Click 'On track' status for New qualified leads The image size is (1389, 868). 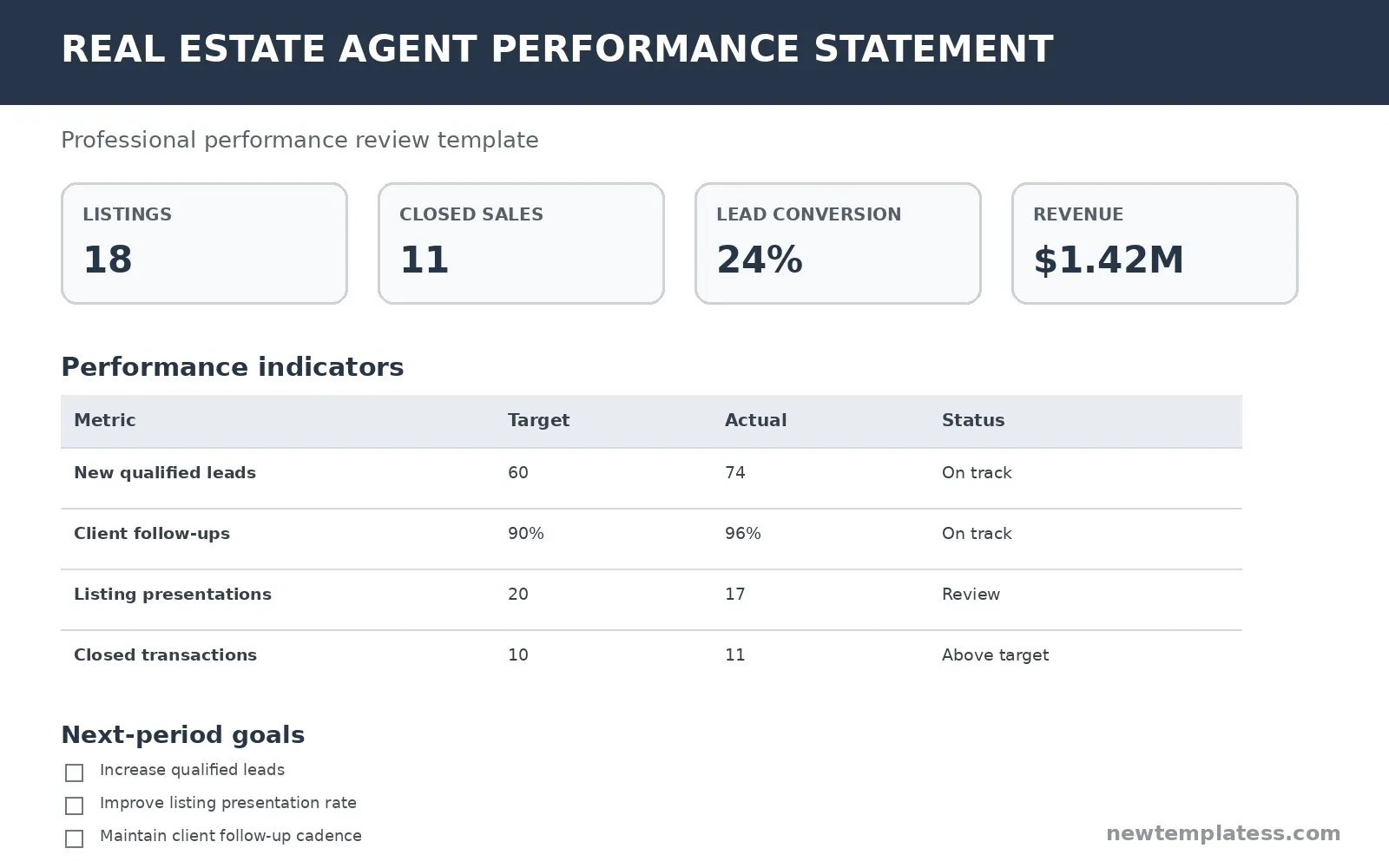[977, 473]
